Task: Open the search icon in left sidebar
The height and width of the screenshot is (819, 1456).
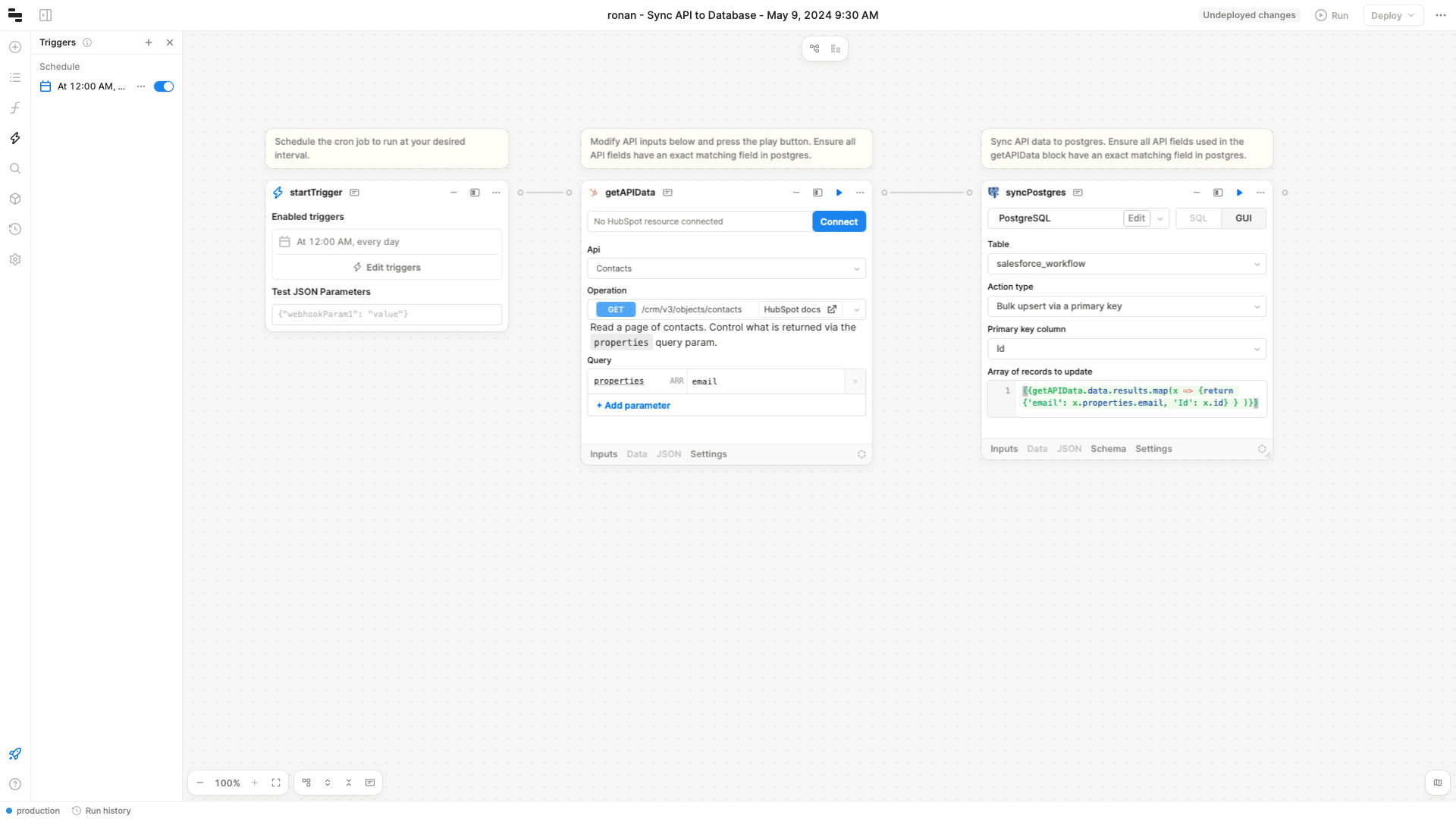Action: click(15, 168)
